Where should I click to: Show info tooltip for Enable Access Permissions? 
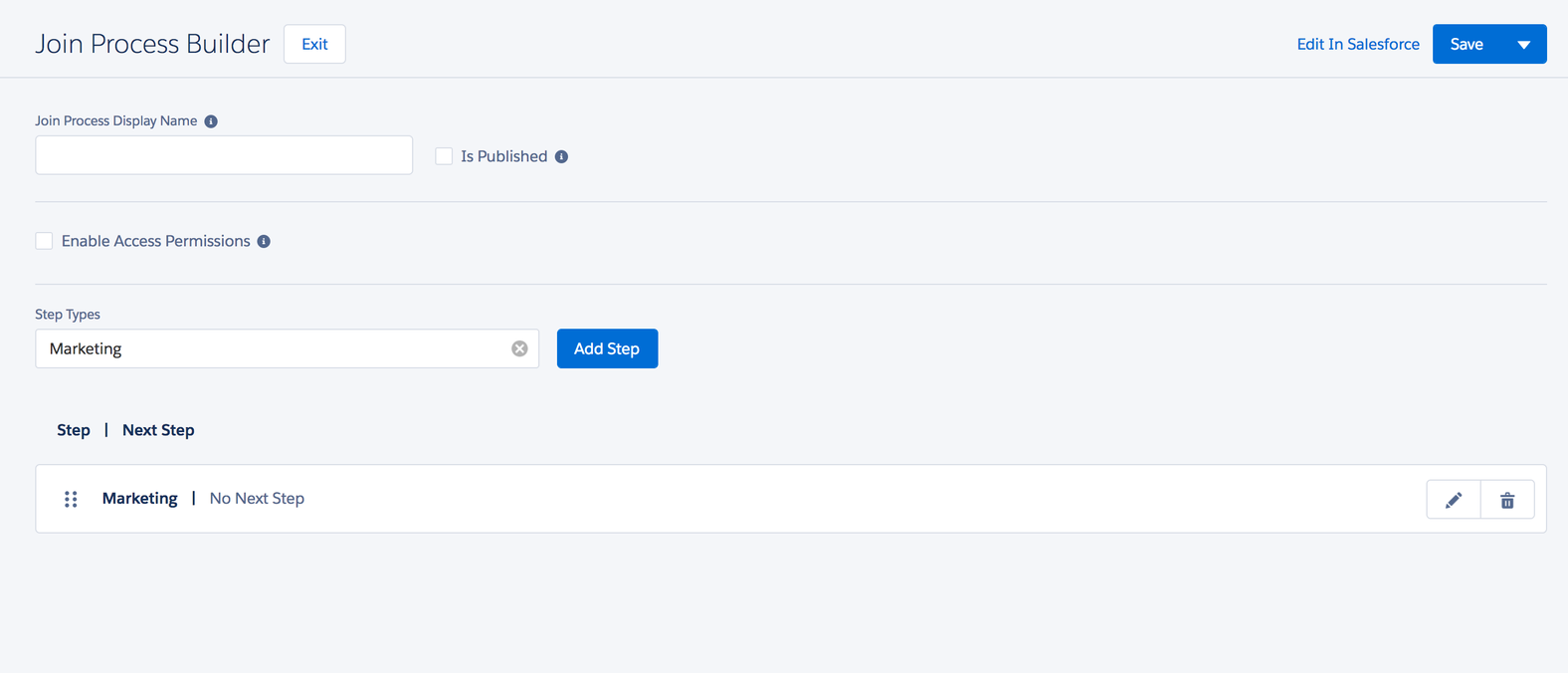coord(263,241)
